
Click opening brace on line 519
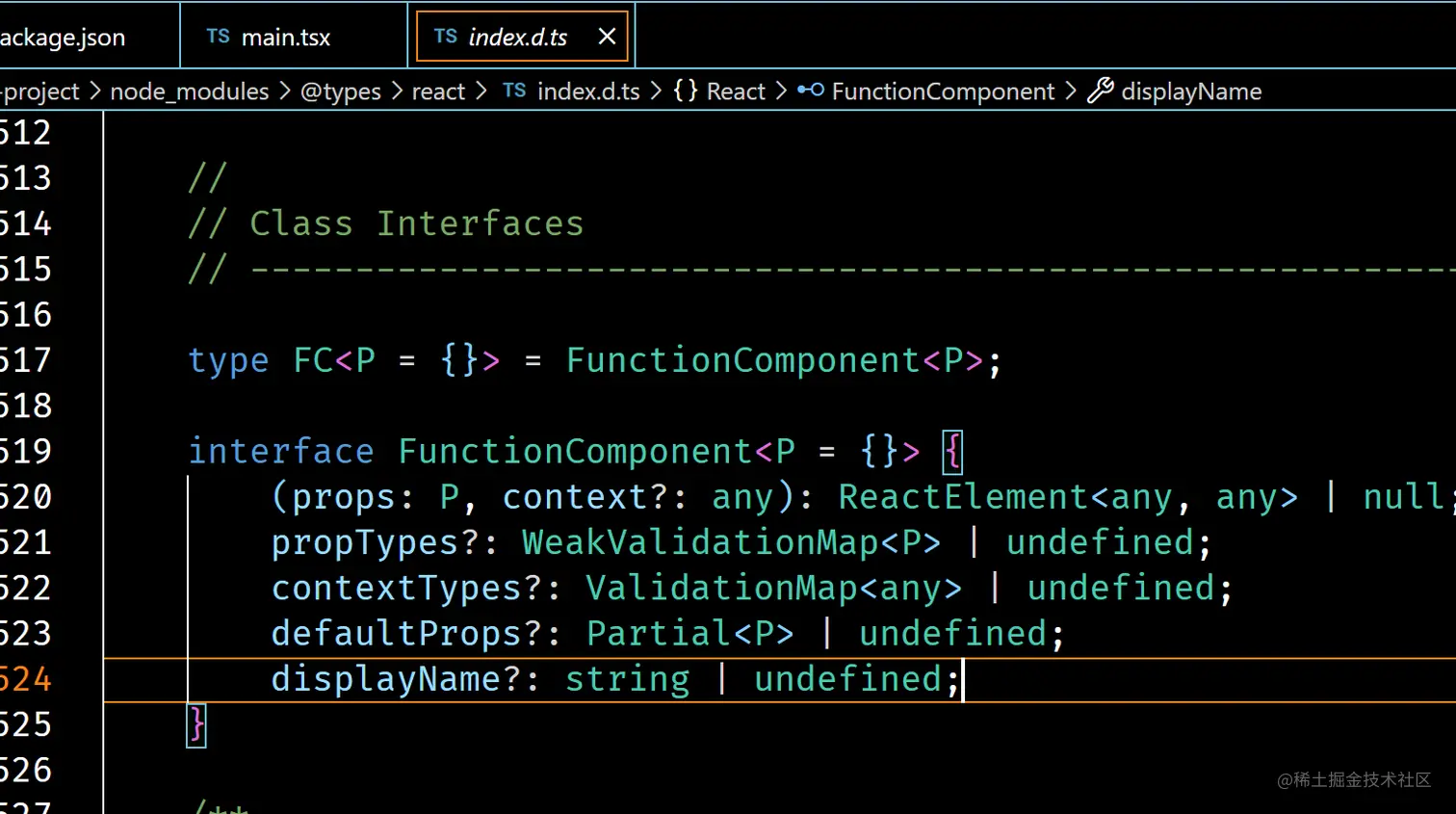tap(952, 451)
